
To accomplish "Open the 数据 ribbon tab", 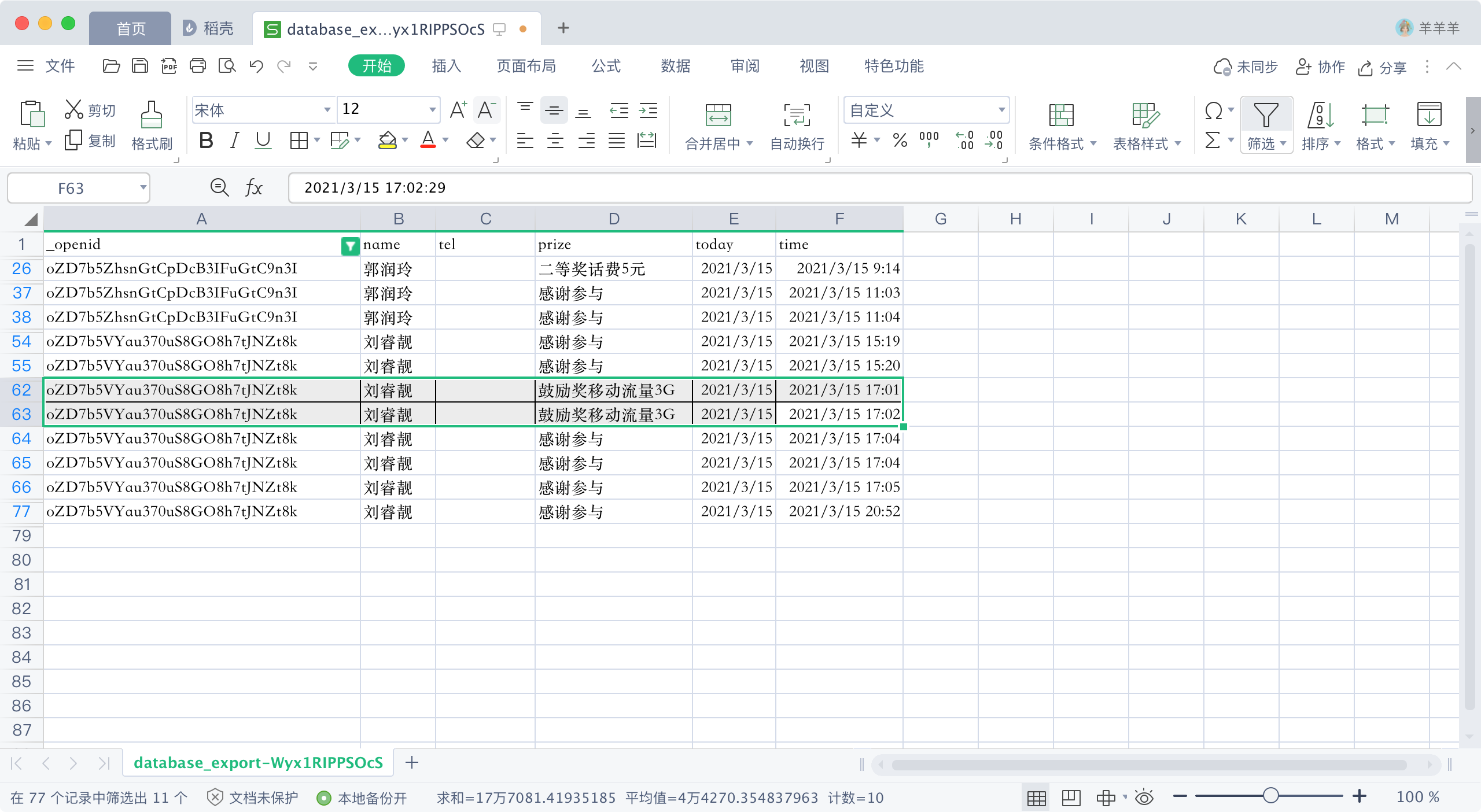I will (x=675, y=67).
